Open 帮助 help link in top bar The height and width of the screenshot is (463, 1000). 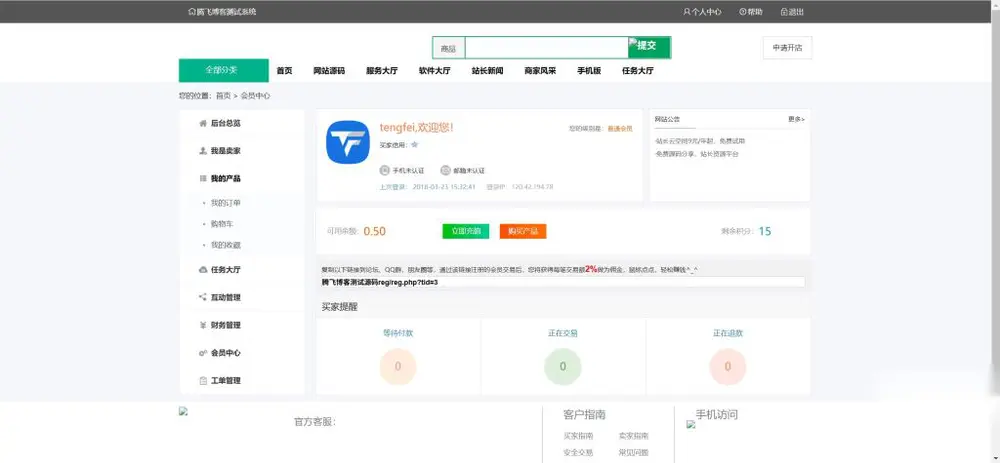point(751,11)
